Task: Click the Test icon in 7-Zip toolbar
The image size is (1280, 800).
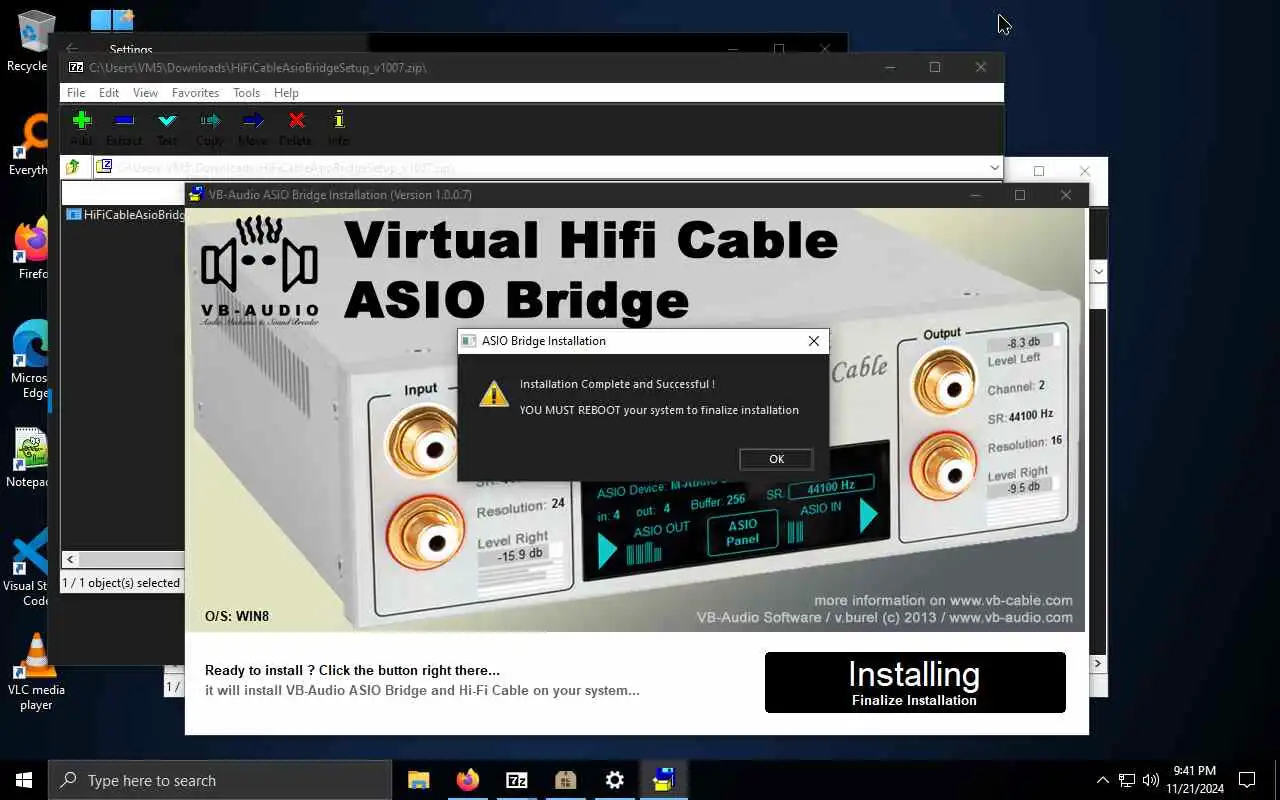Action: coord(167,127)
